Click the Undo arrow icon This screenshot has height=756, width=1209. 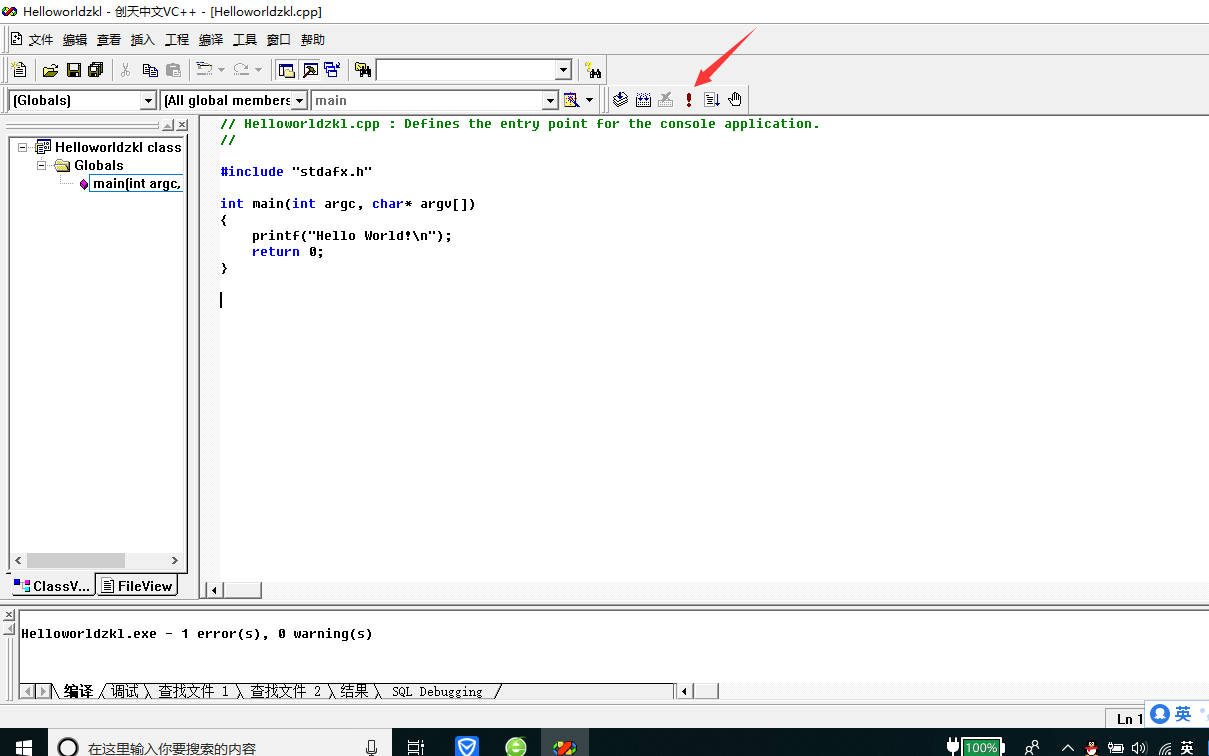(204, 70)
